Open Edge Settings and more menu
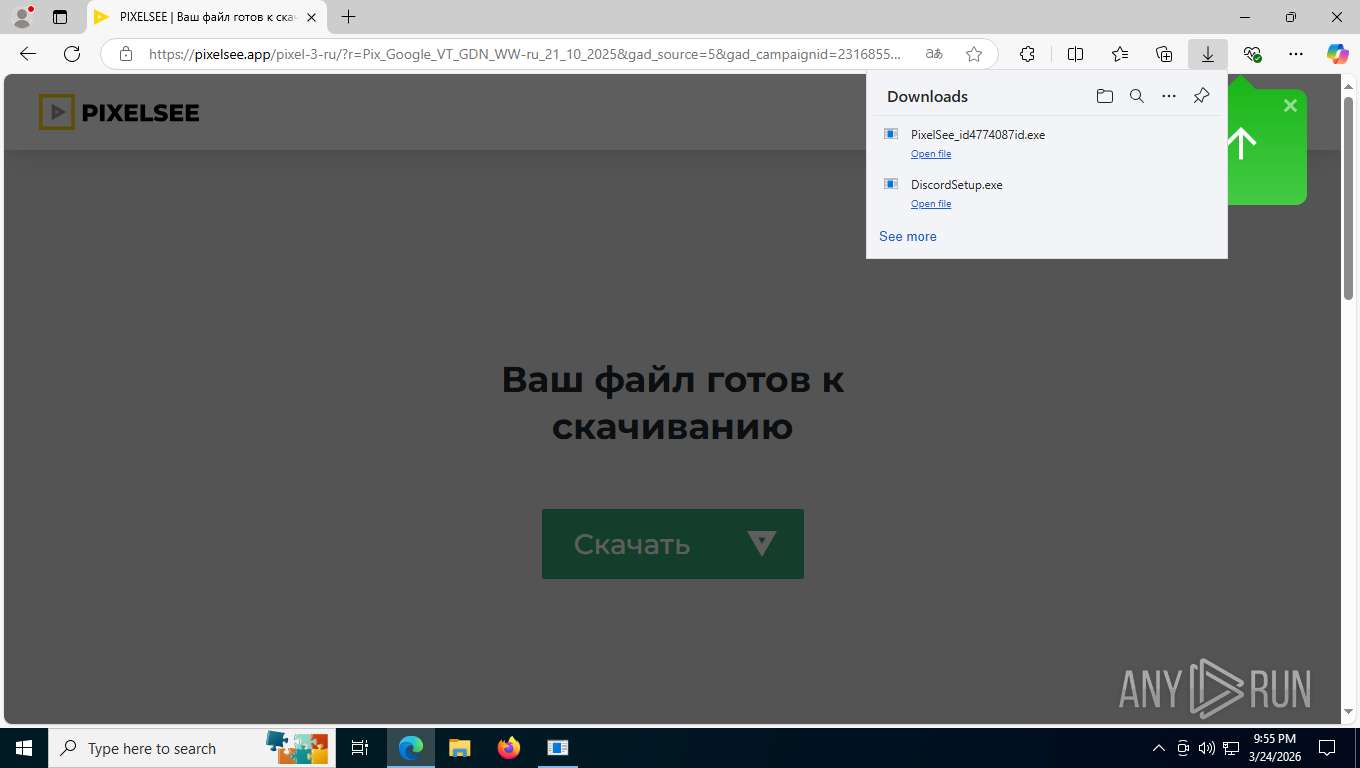Image resolution: width=1360 pixels, height=768 pixels. pyautogui.click(x=1296, y=54)
